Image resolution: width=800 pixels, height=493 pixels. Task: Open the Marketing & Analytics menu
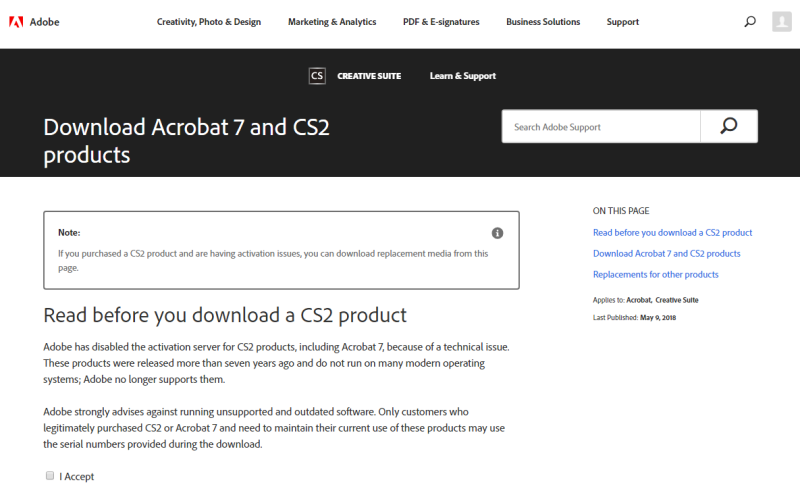(x=332, y=22)
